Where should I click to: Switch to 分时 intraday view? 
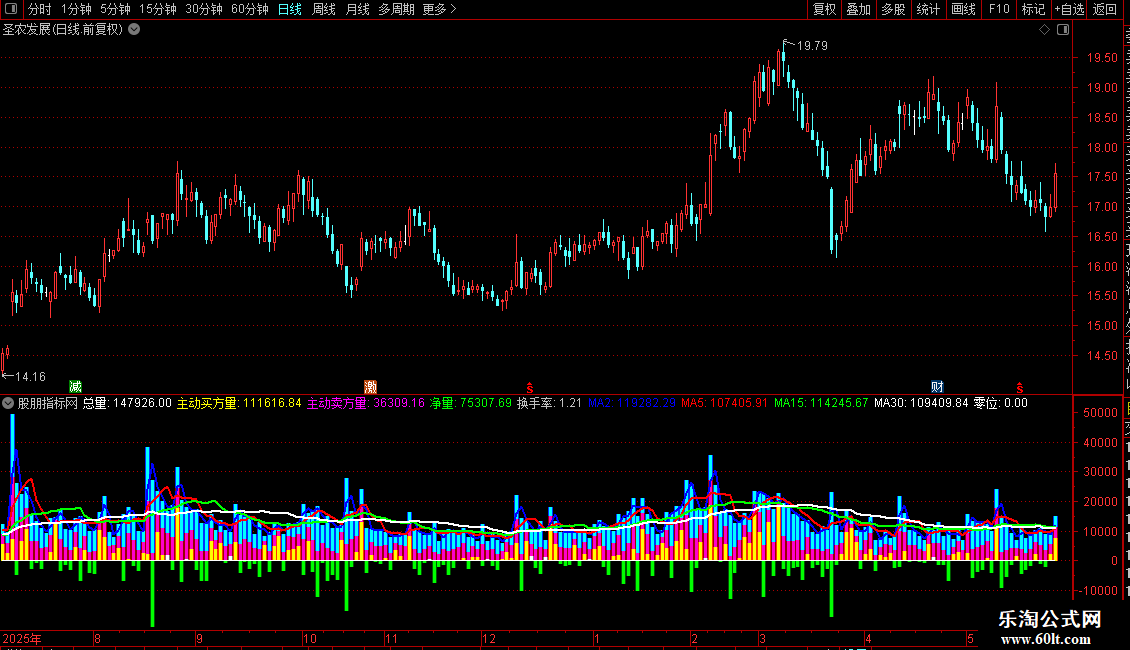[x=40, y=9]
